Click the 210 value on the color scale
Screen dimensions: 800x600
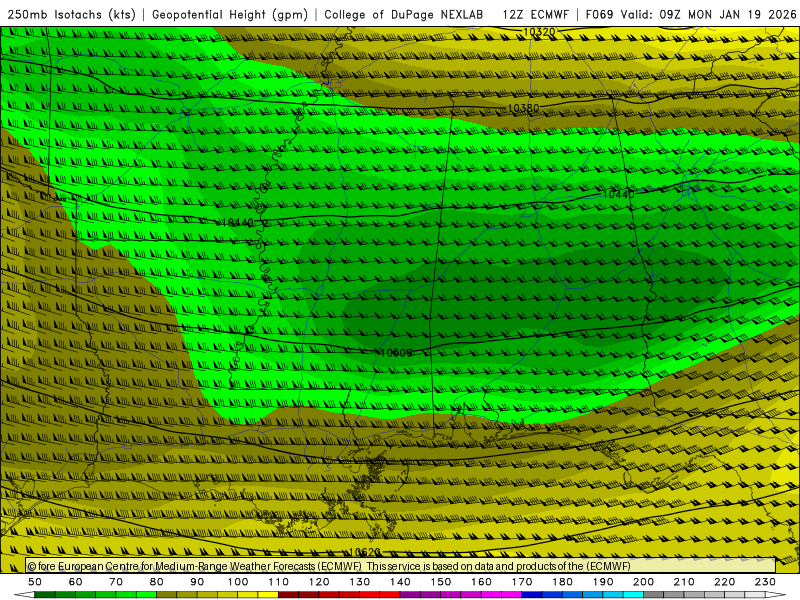tap(684, 582)
